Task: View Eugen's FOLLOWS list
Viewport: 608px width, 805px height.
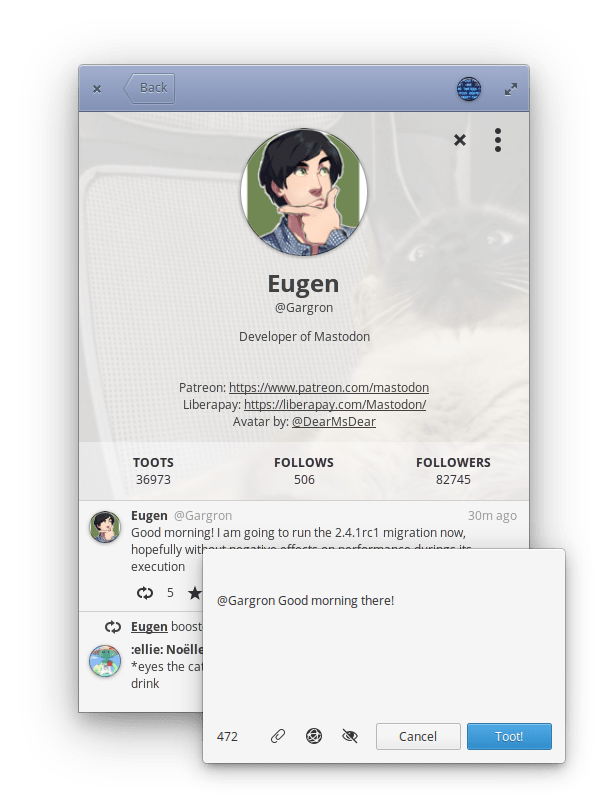Action: tap(304, 471)
